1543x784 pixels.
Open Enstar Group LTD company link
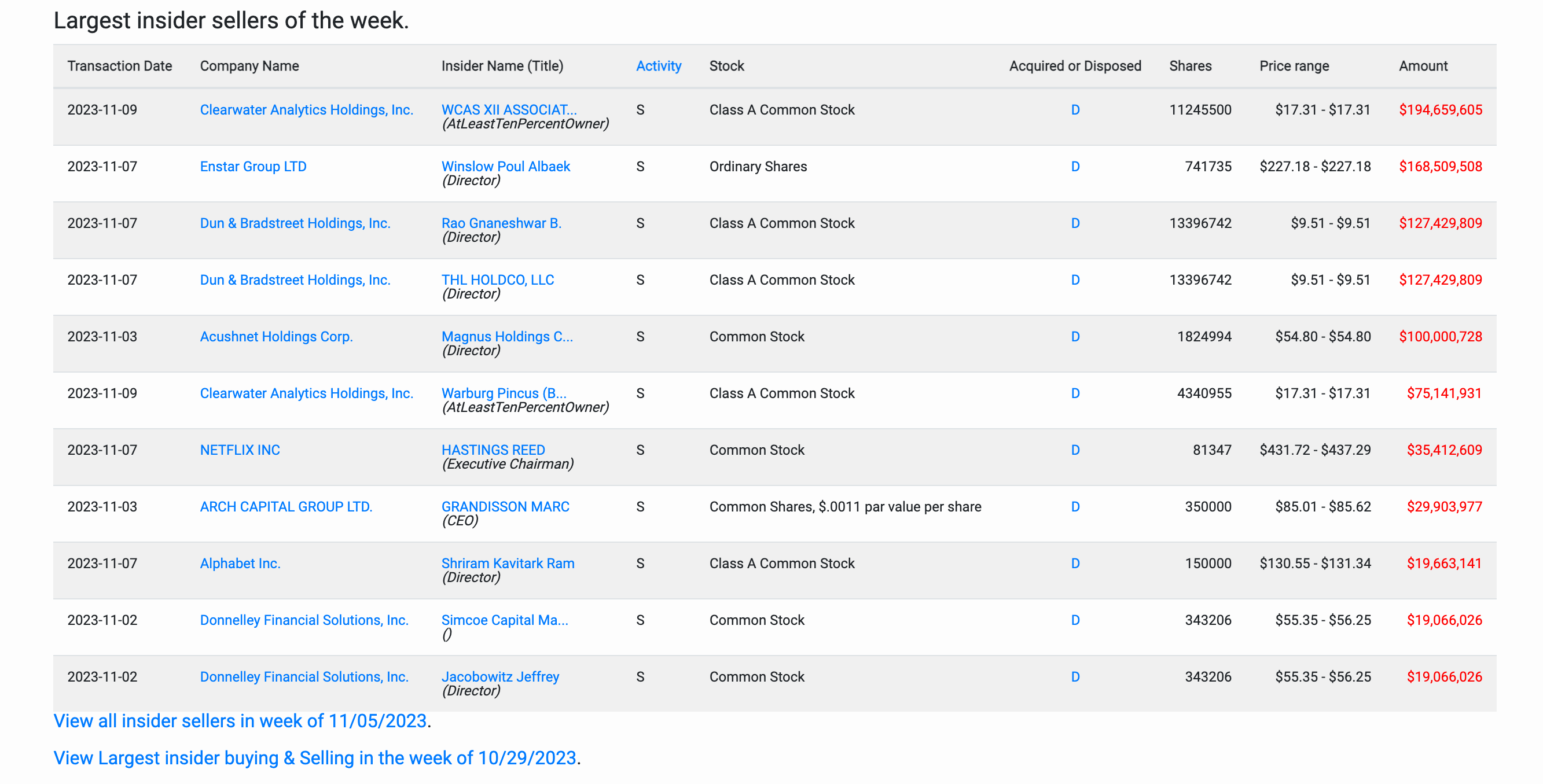pyautogui.click(x=253, y=167)
